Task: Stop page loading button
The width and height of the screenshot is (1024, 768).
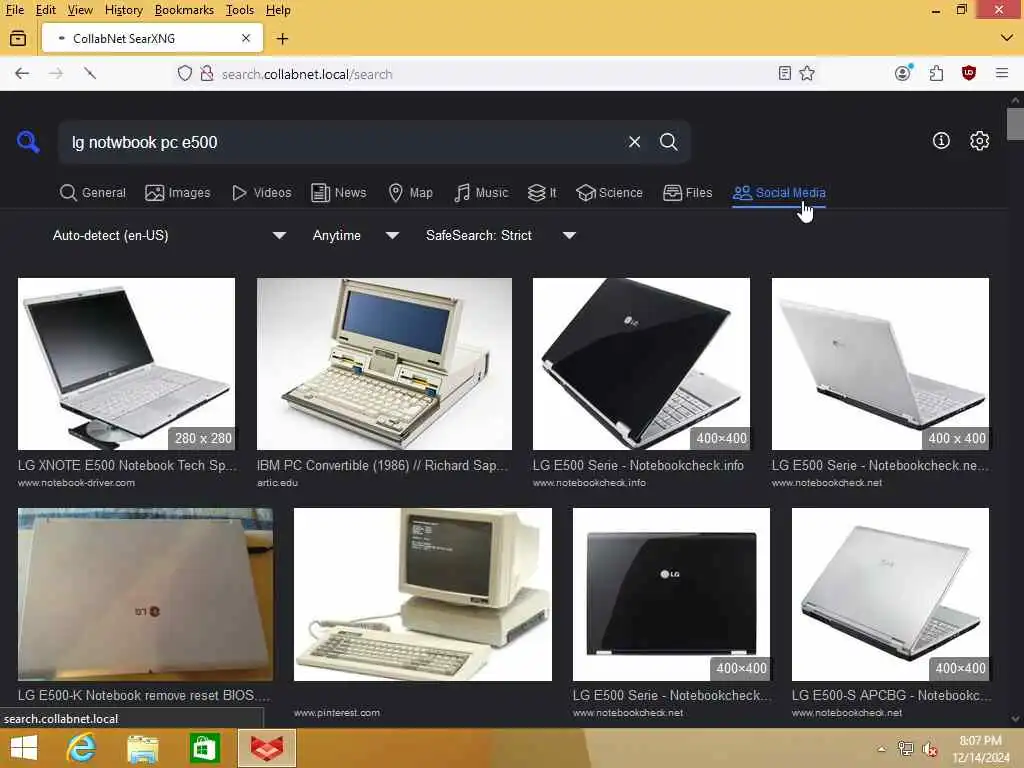Action: pos(90,73)
